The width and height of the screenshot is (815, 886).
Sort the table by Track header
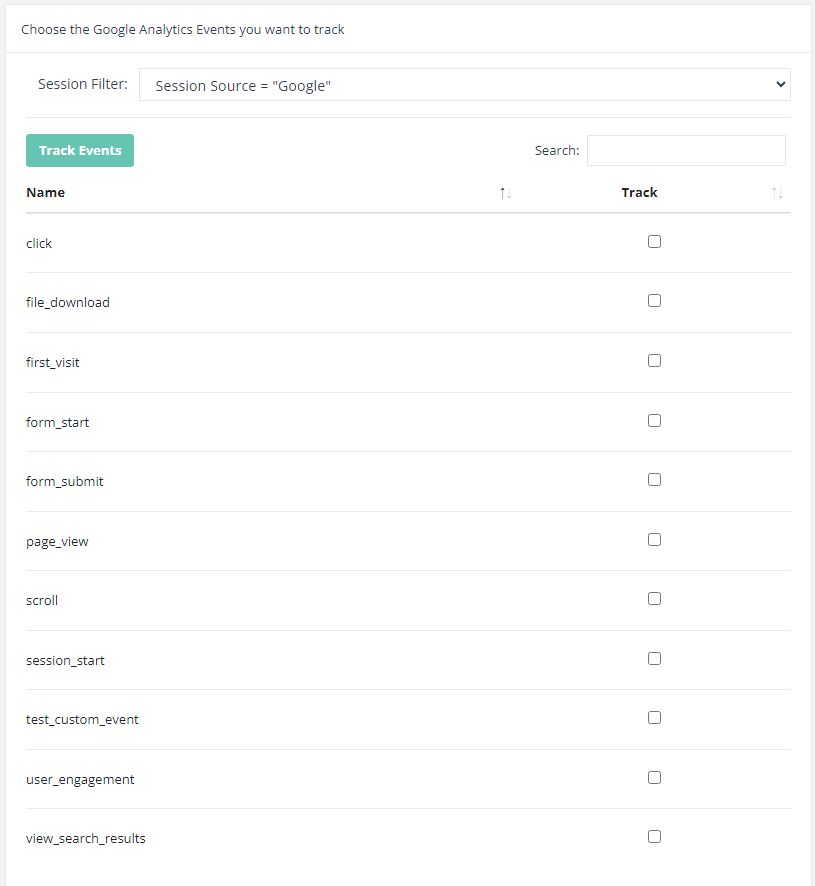(x=639, y=193)
